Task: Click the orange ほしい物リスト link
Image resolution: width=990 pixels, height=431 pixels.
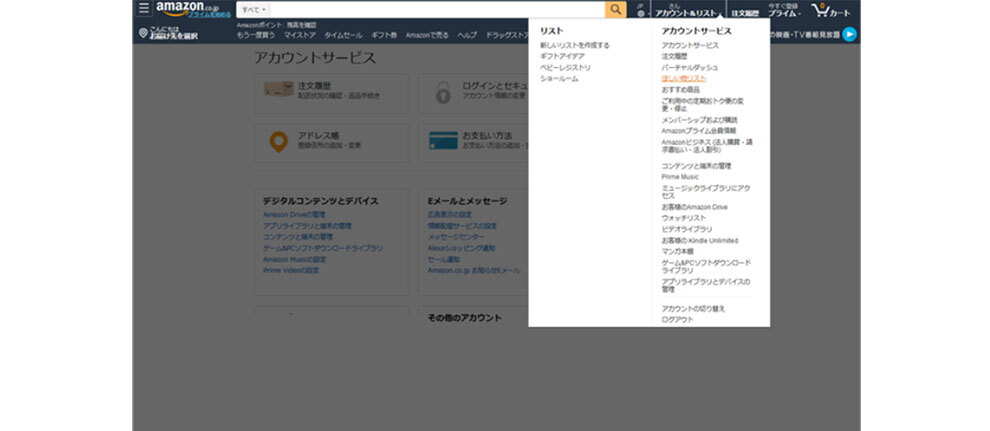Action: pyautogui.click(x=684, y=79)
